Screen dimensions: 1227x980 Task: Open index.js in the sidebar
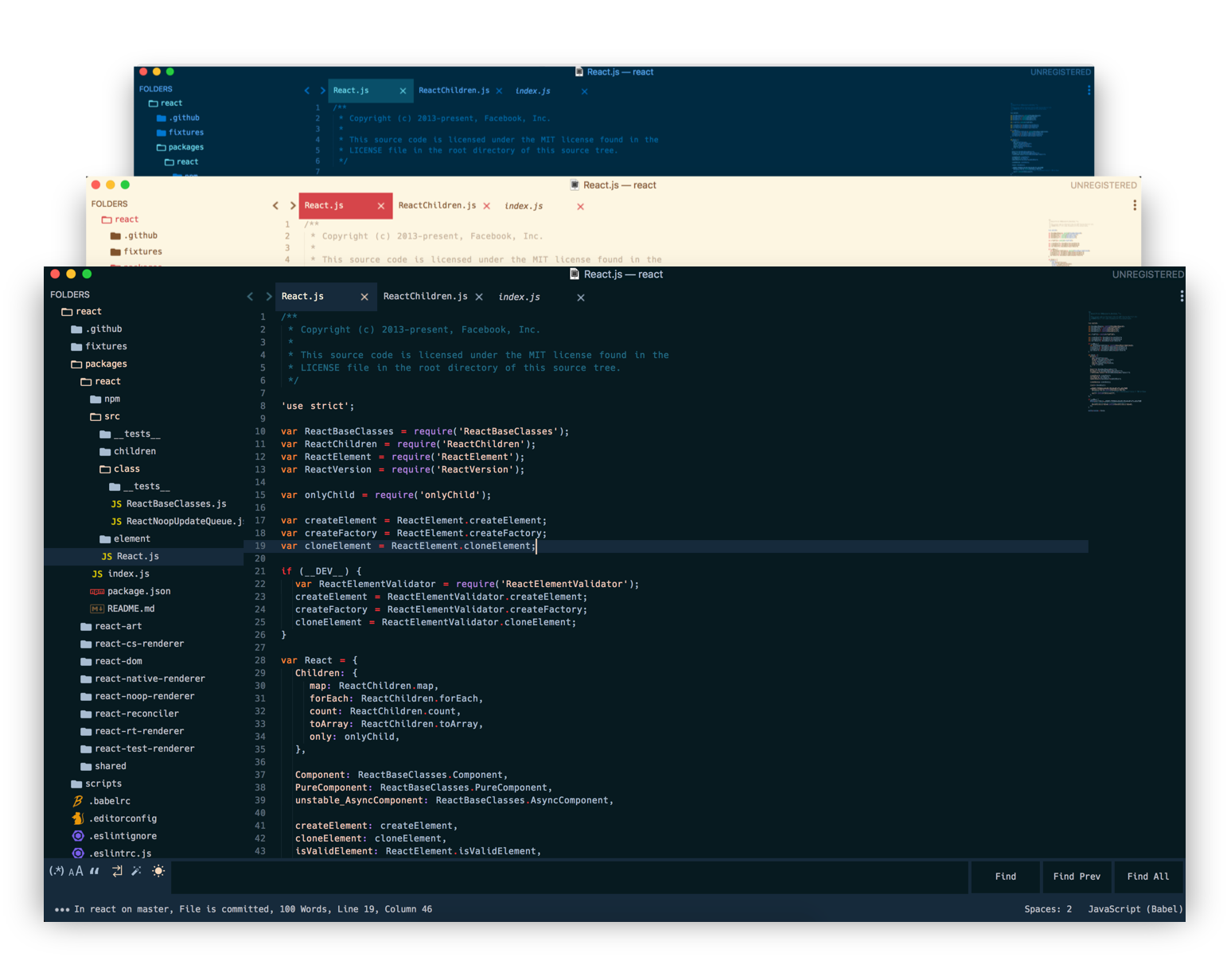point(120,574)
